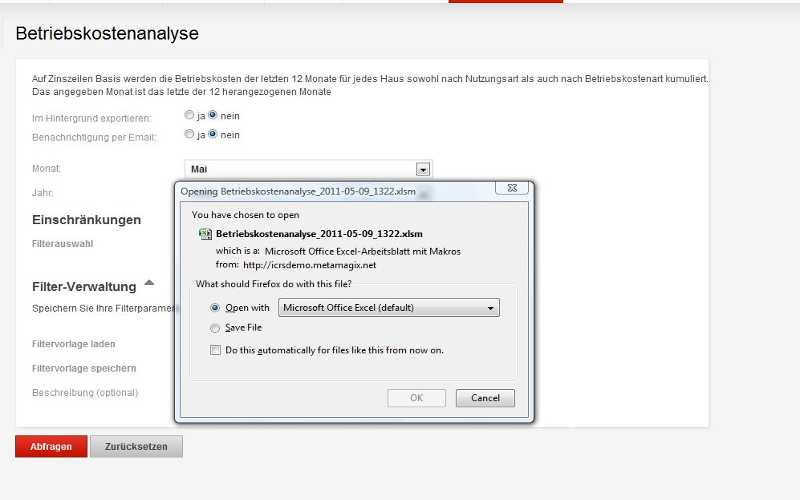Click the Einschränkungen heading
Image resolution: width=800 pixels, height=500 pixels.
[x=86, y=220]
